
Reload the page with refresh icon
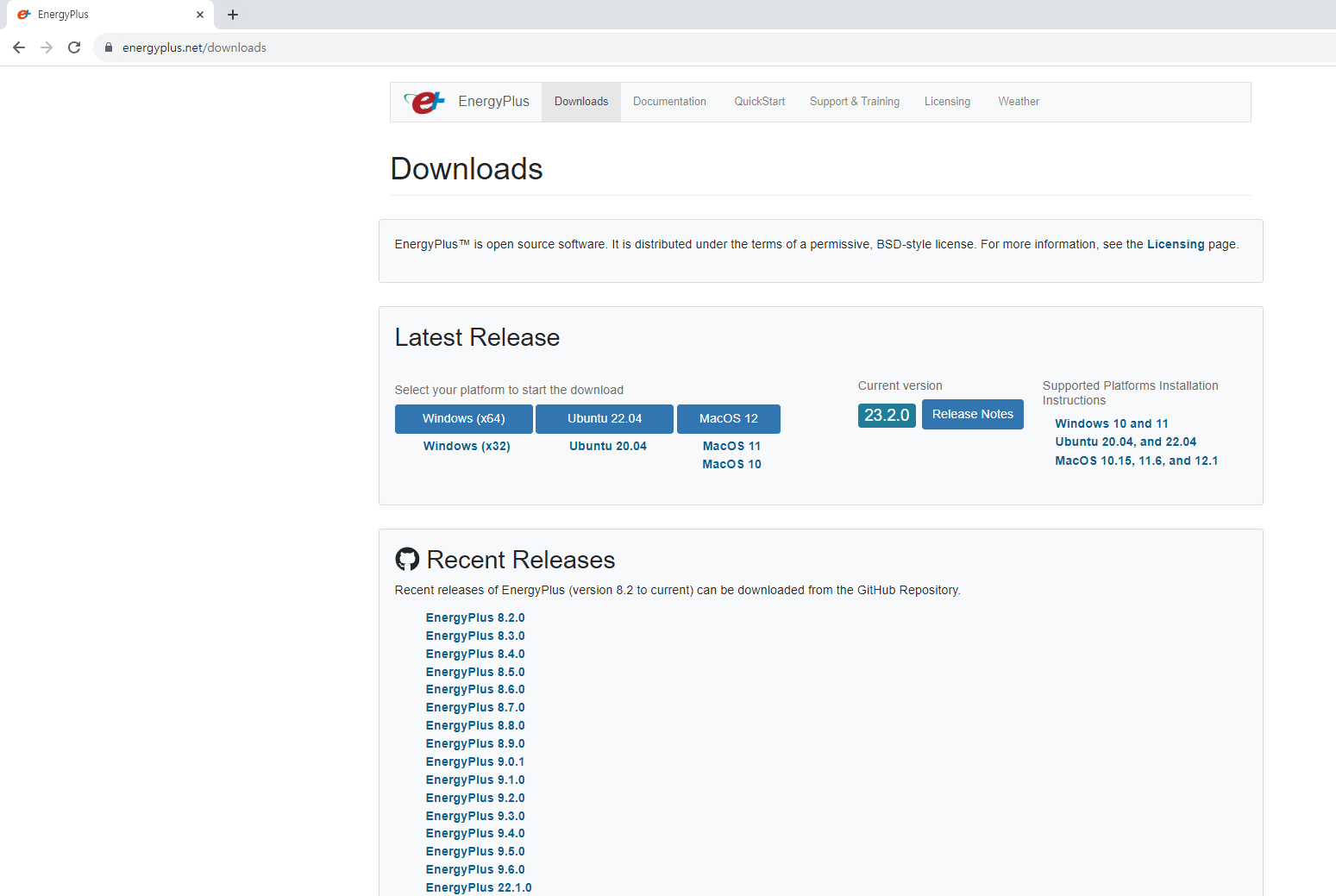click(74, 47)
